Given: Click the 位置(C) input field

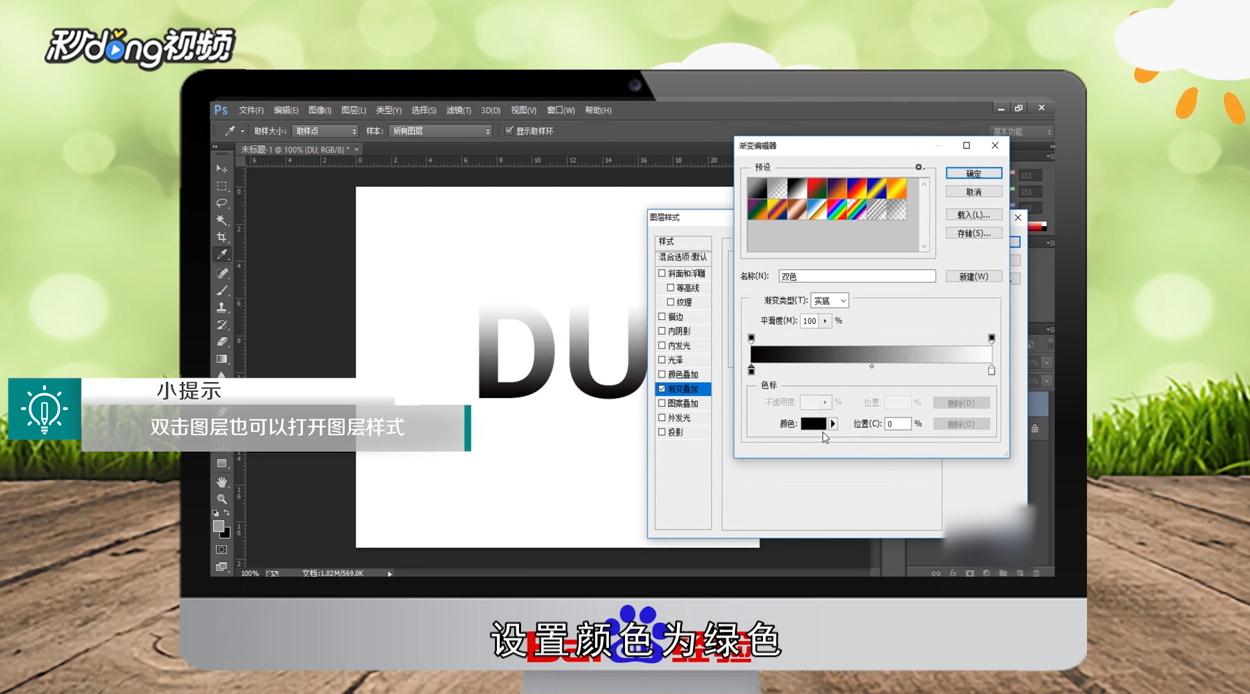Looking at the screenshot, I should 898,424.
